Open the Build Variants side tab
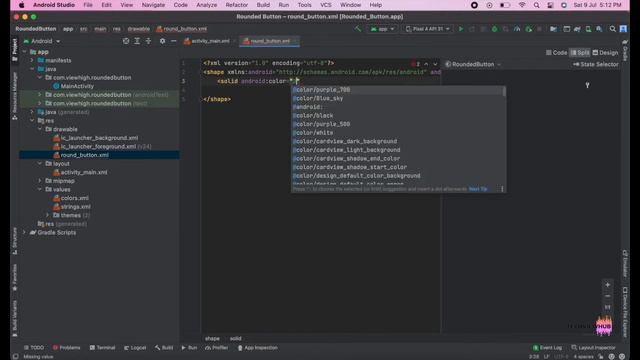The image size is (640, 360). coord(15,318)
